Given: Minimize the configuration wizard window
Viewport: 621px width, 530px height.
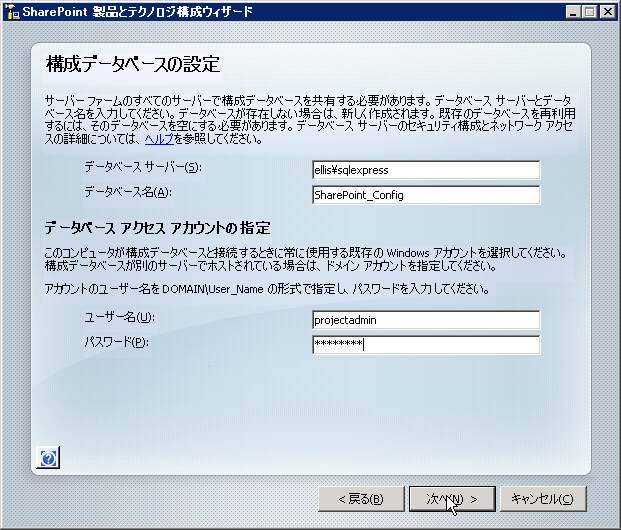Looking at the screenshot, I should (571, 12).
